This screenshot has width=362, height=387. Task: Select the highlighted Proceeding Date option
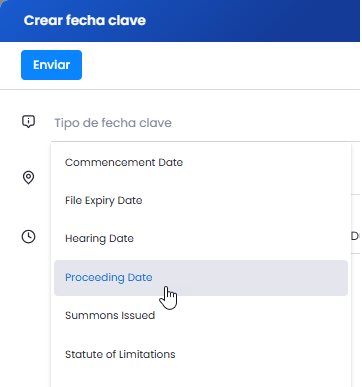coord(201,278)
